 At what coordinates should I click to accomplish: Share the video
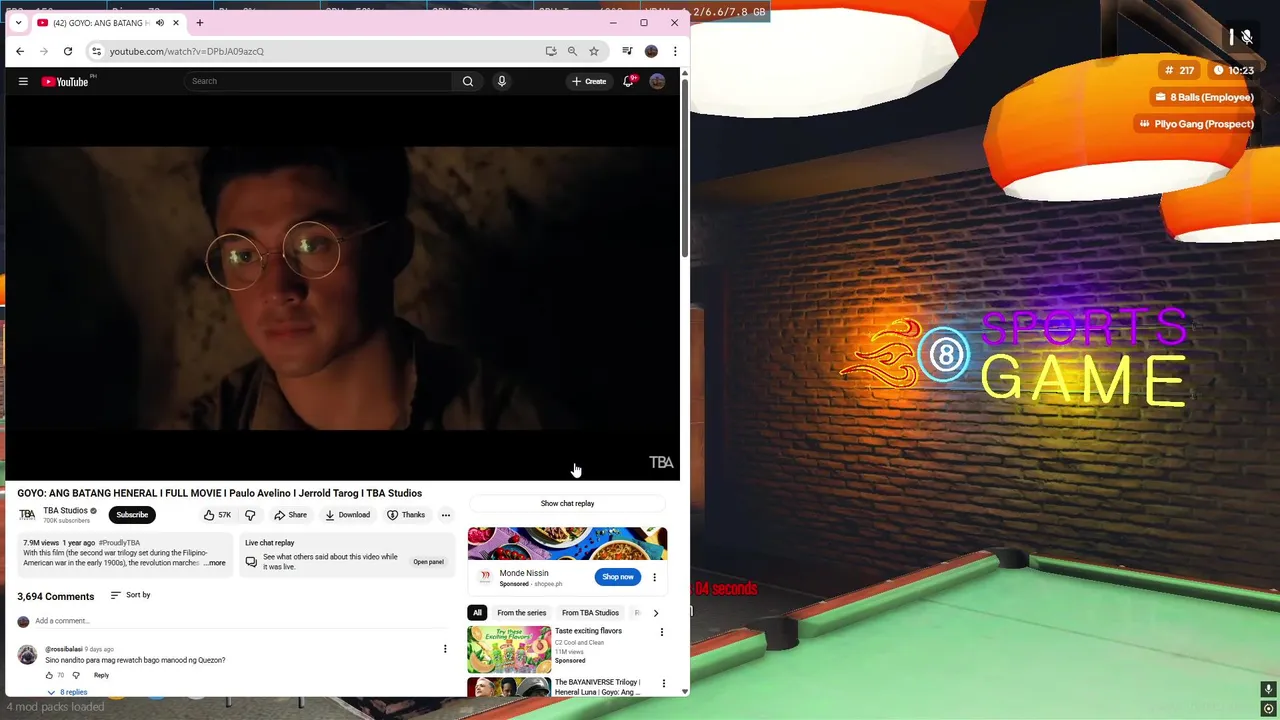291,515
